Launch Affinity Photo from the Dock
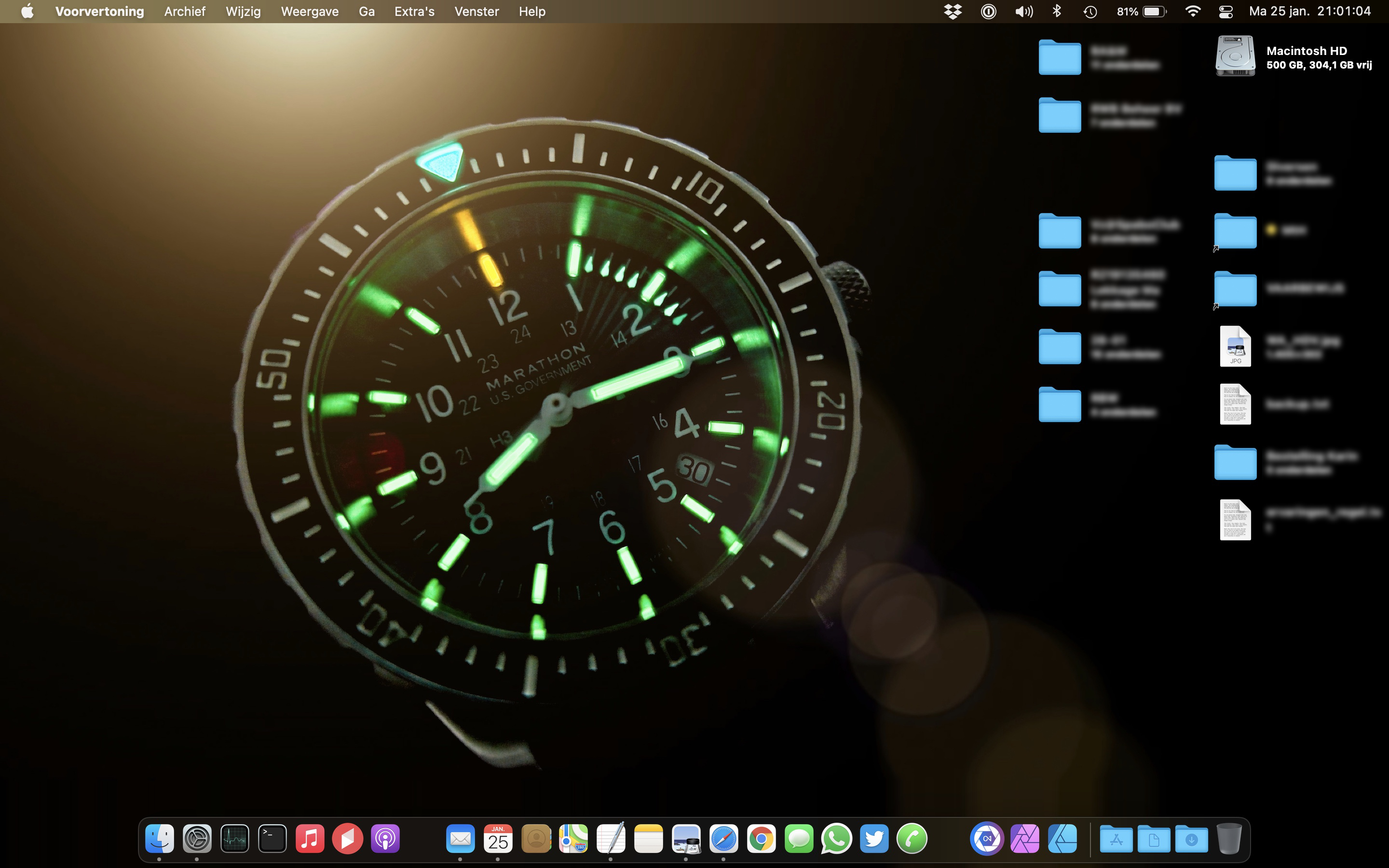Viewport: 1389px width, 868px height. pos(1024,839)
